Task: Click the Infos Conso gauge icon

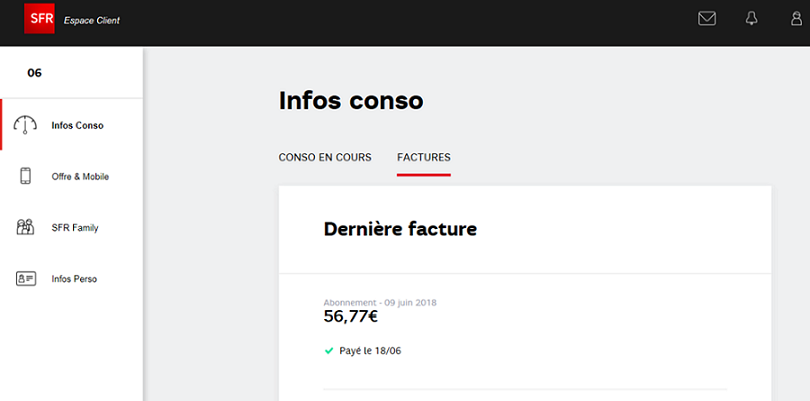Action: pos(25,125)
